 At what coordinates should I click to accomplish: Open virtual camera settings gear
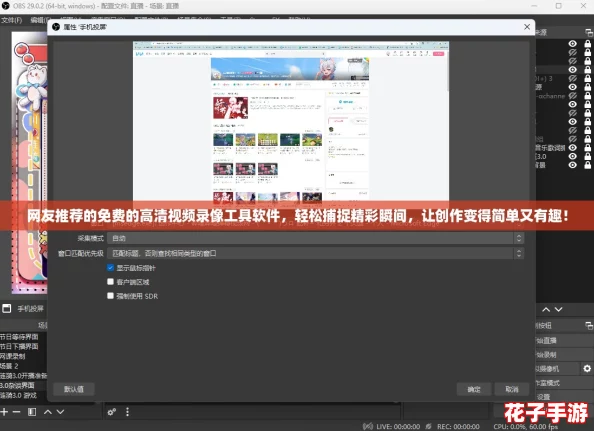[587, 369]
